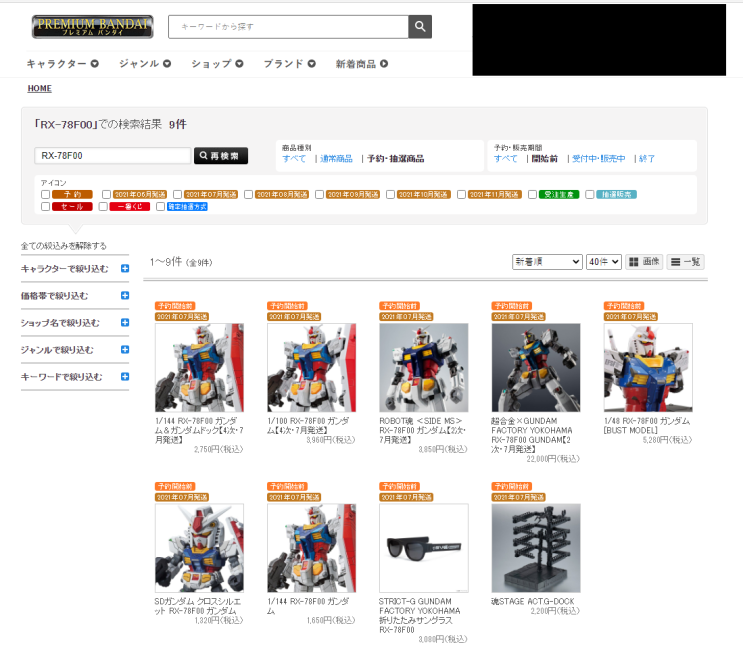Focus the header keyword search field
This screenshot has width=743, height=653.
click(x=288, y=27)
